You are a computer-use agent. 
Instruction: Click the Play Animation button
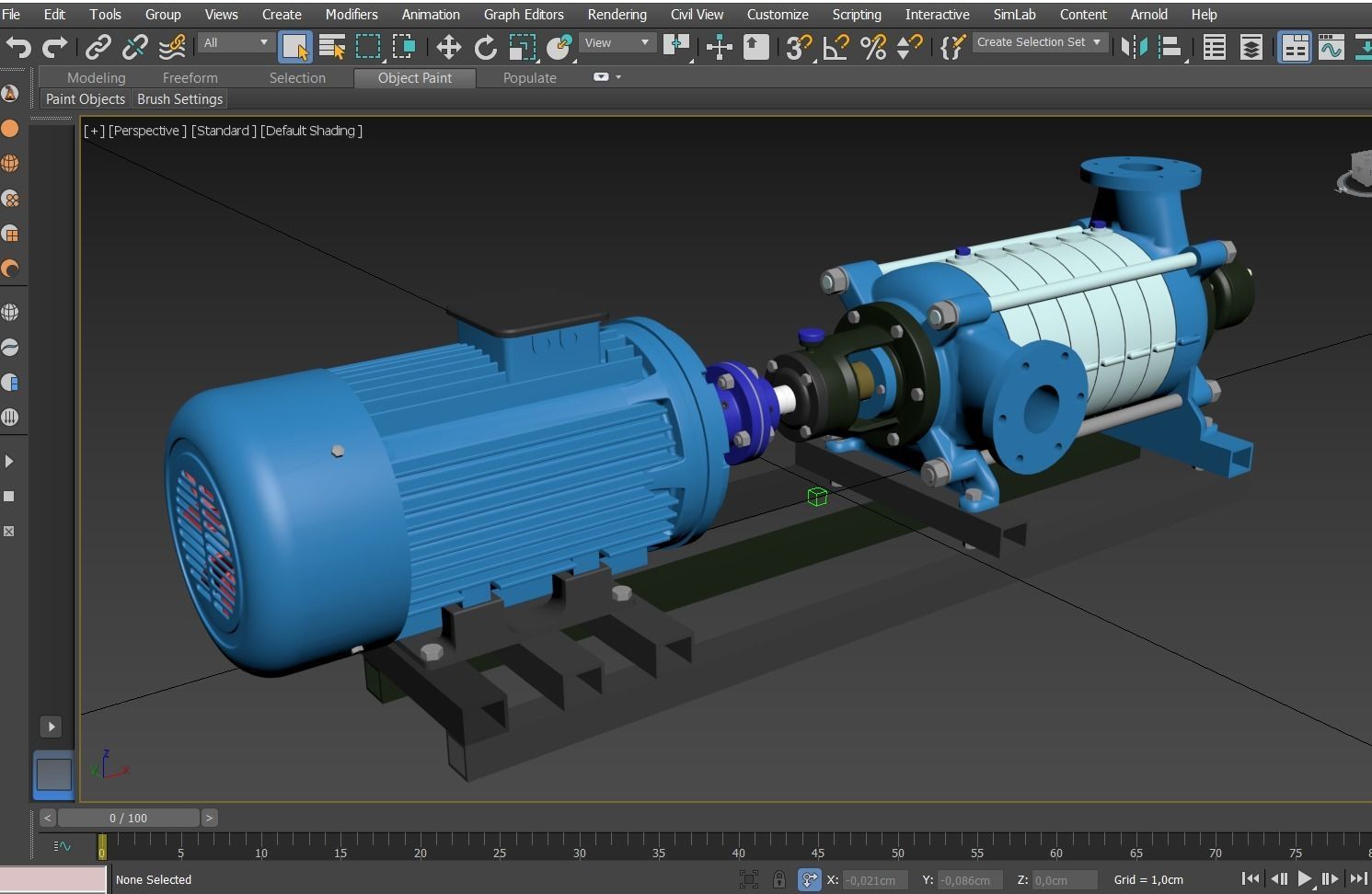pos(1305,879)
